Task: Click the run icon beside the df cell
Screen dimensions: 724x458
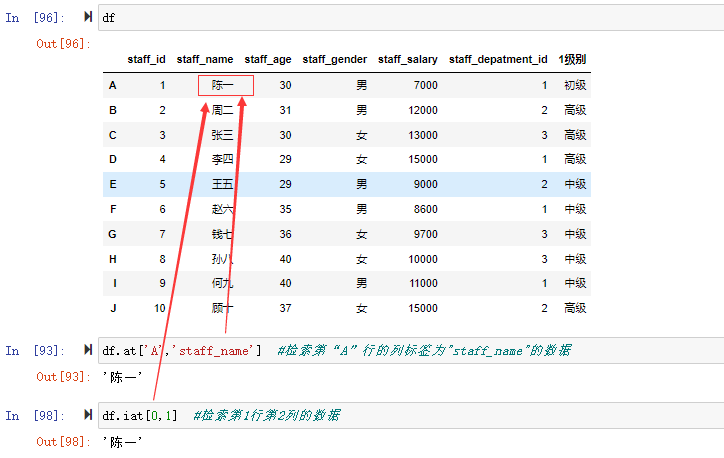Action: (x=89, y=17)
